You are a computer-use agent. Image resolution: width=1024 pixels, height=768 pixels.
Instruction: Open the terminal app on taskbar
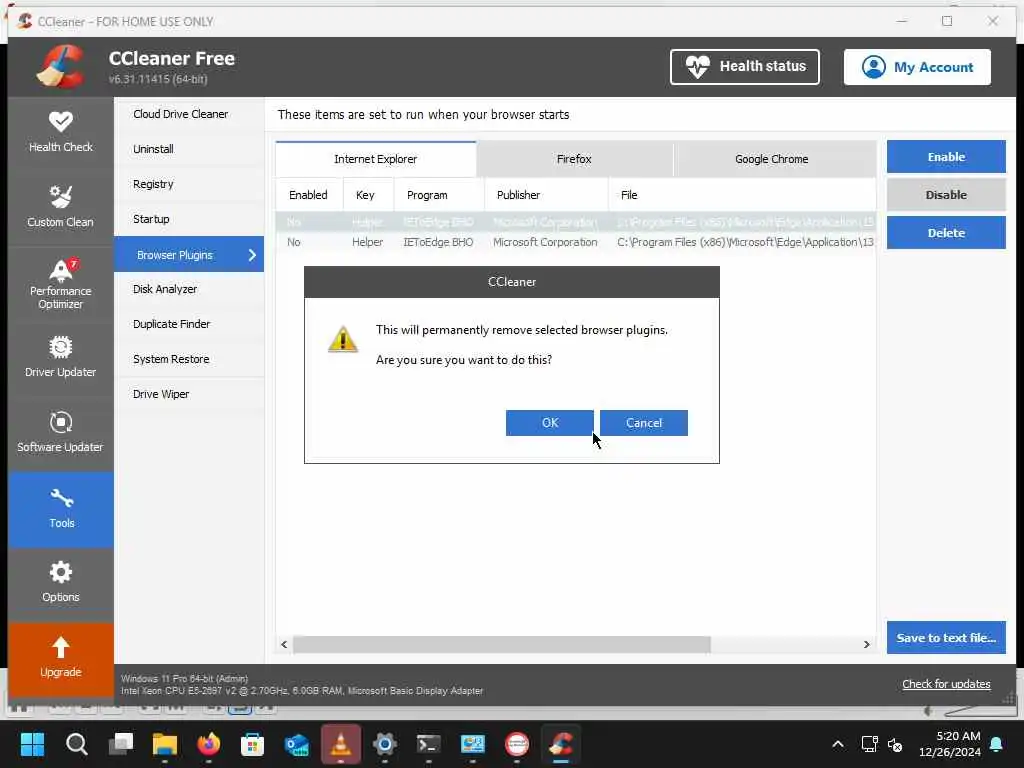[428, 744]
